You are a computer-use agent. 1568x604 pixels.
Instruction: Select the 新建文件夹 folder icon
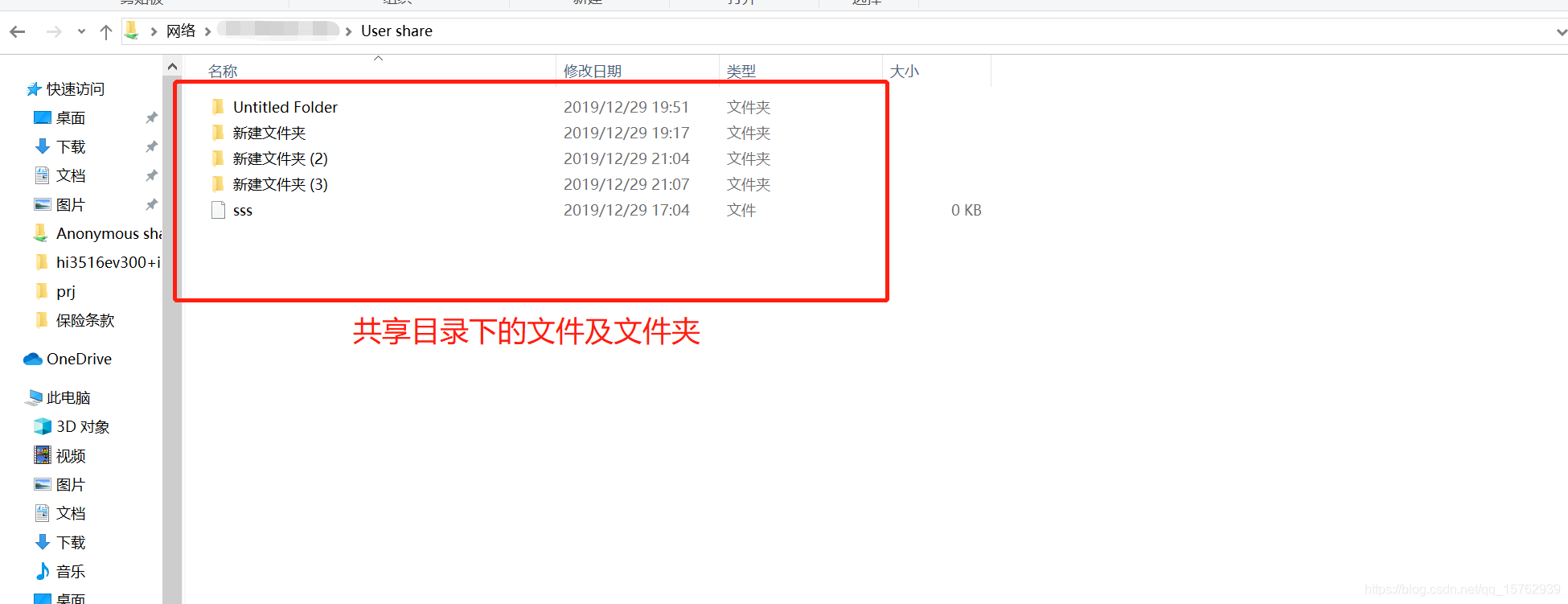(x=218, y=133)
